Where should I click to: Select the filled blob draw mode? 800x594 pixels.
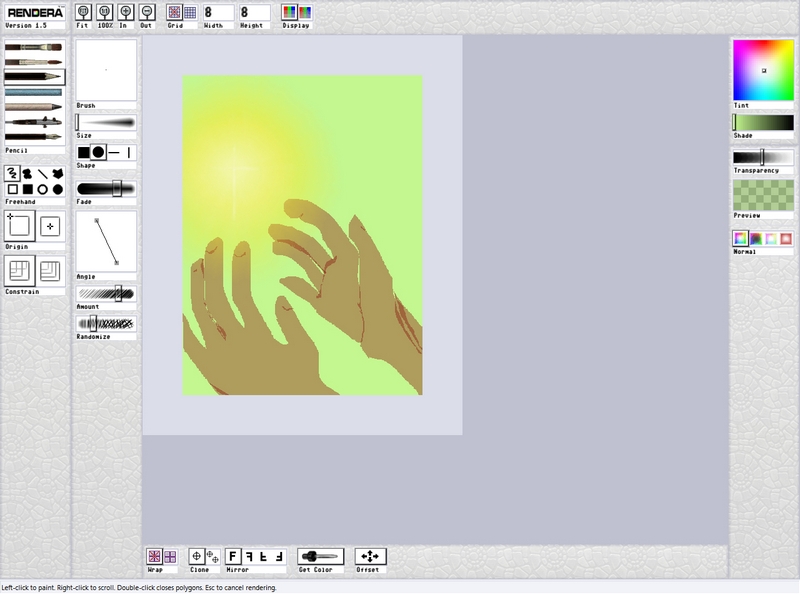[28, 174]
